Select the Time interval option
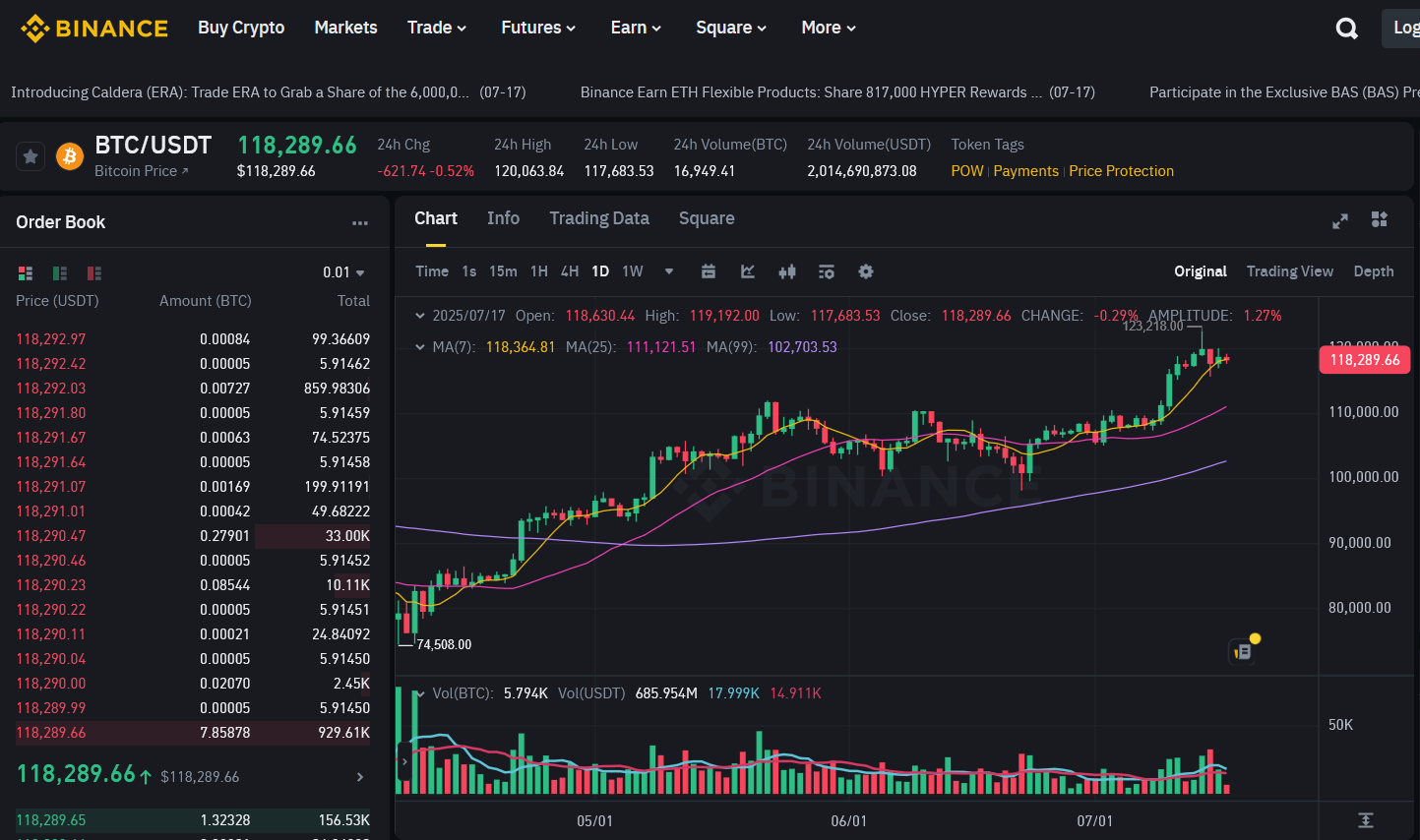 coord(432,271)
